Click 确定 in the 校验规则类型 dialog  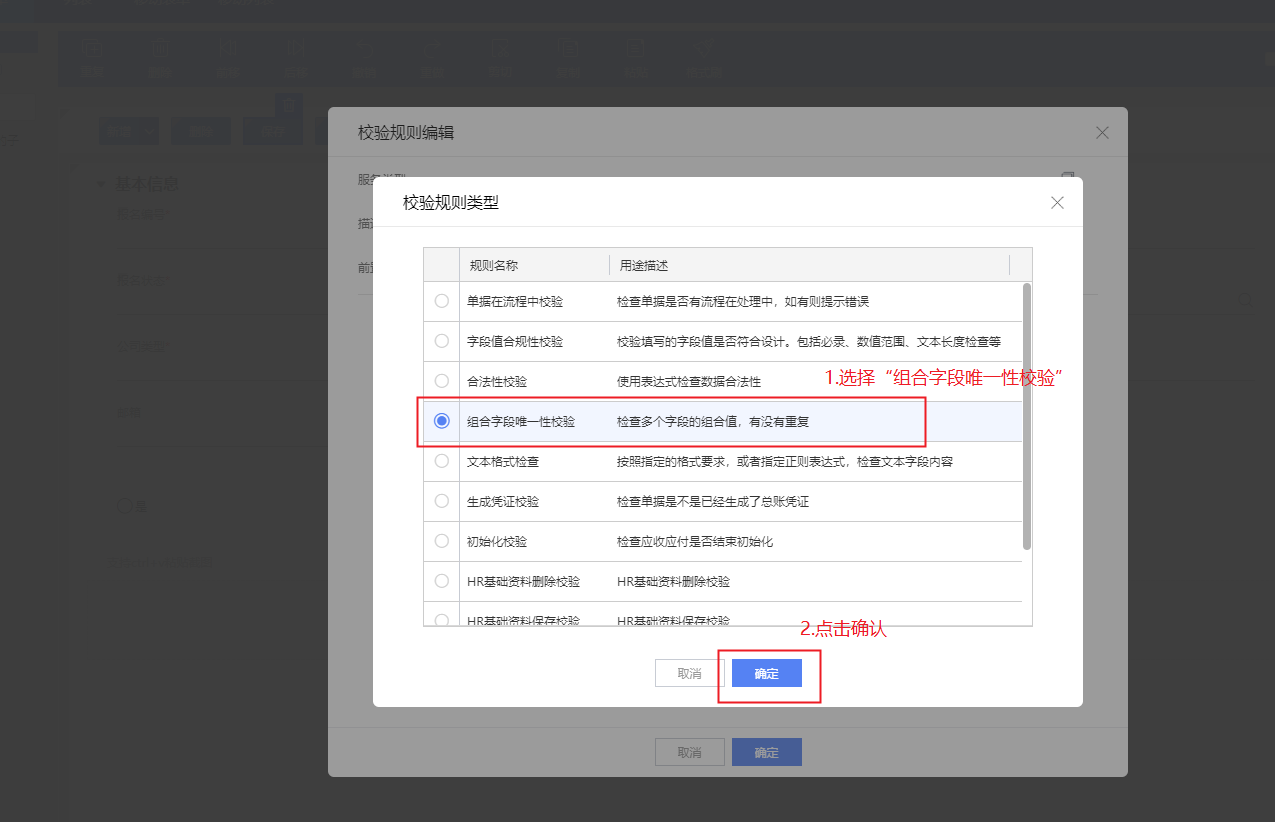click(x=767, y=673)
